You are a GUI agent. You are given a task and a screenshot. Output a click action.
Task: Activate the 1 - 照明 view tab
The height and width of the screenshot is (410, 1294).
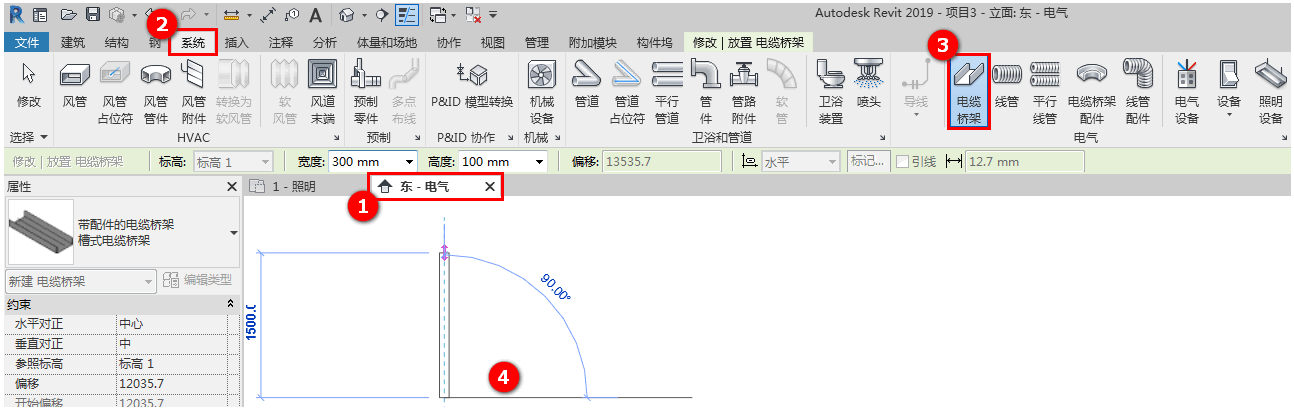click(x=295, y=186)
